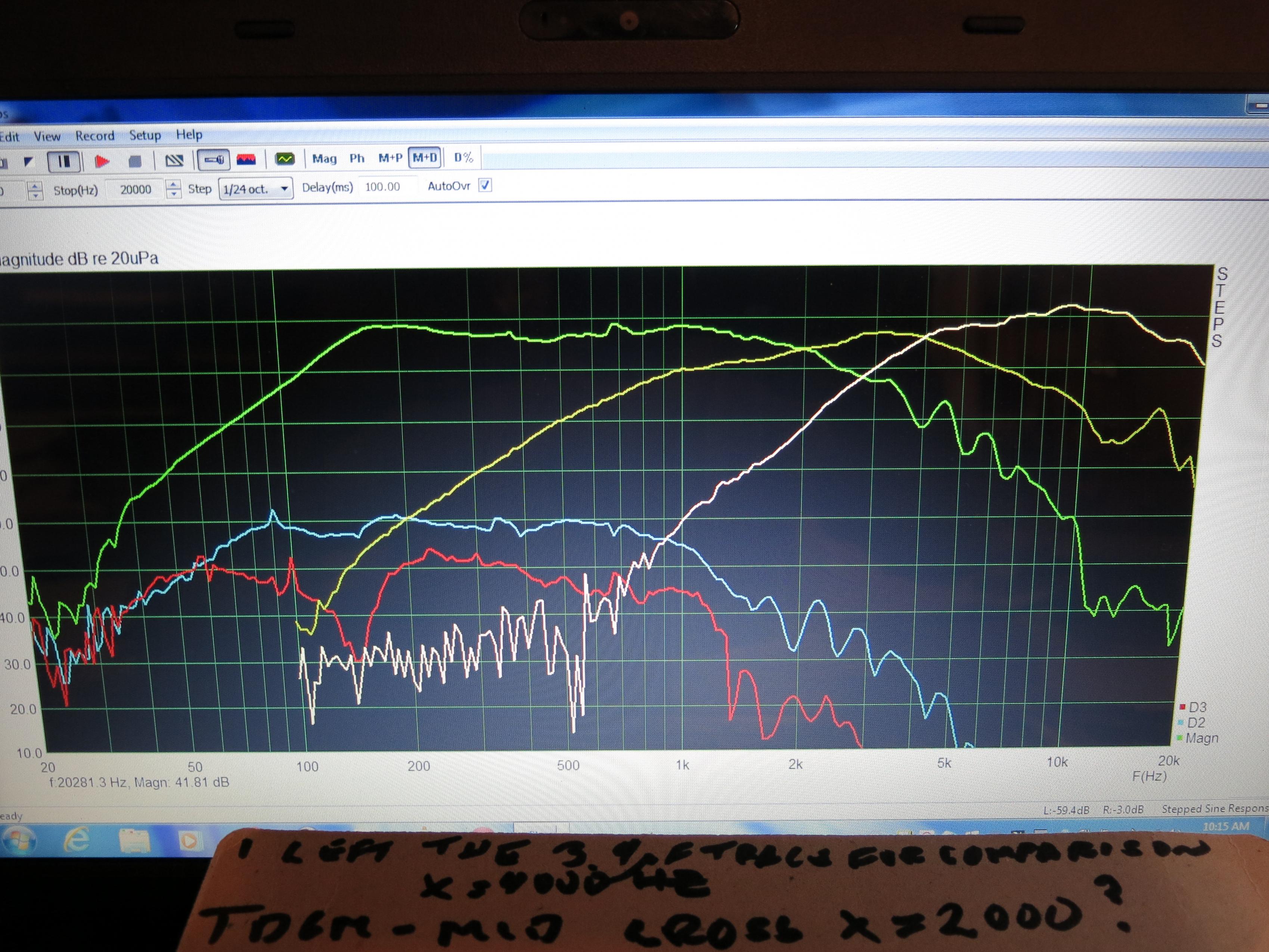This screenshot has width=1269, height=952.
Task: Click the 'R:-3.0dB' status bar level
Action: [x=1123, y=810]
